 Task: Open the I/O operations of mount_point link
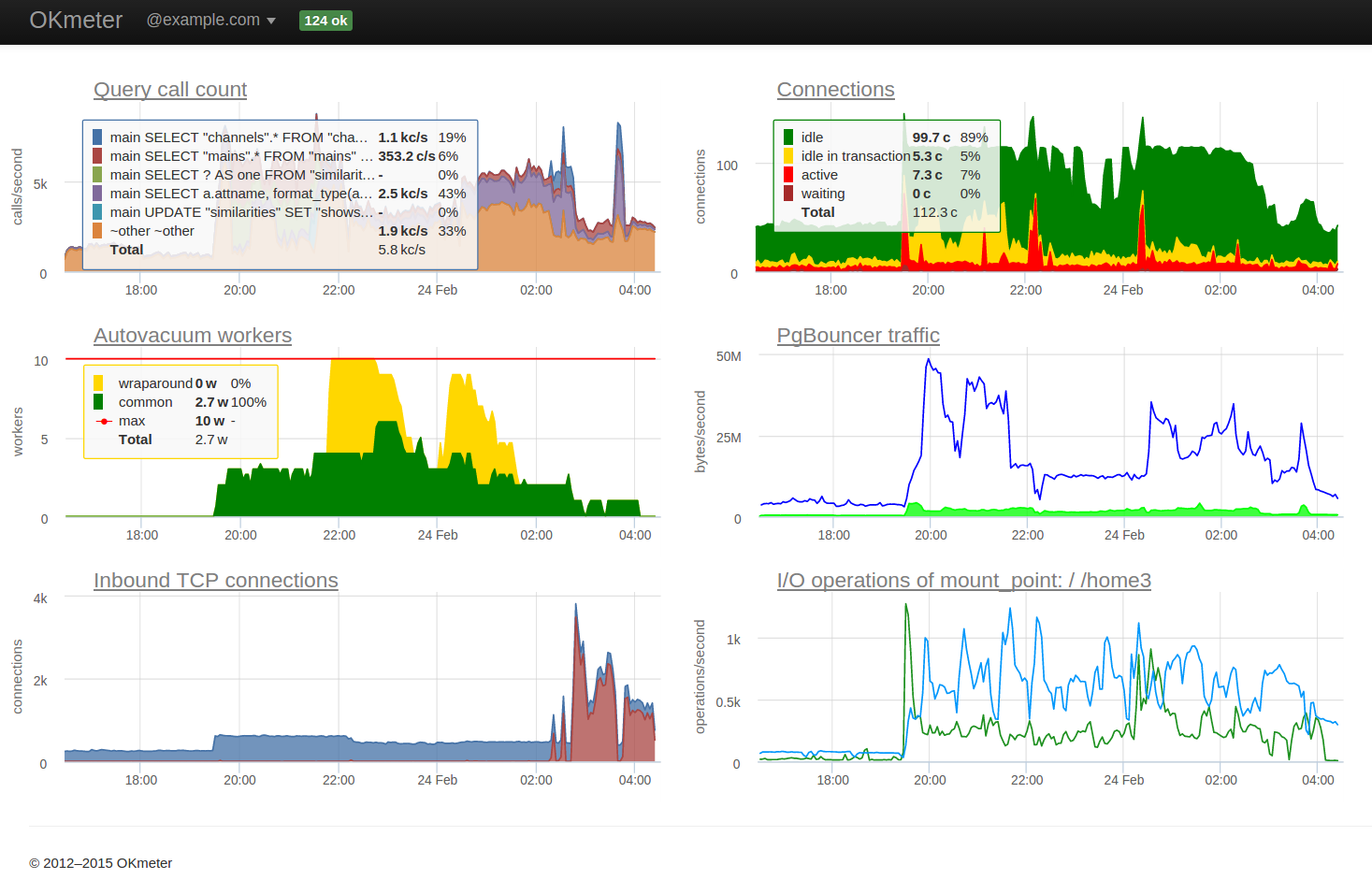pyautogui.click(x=963, y=581)
